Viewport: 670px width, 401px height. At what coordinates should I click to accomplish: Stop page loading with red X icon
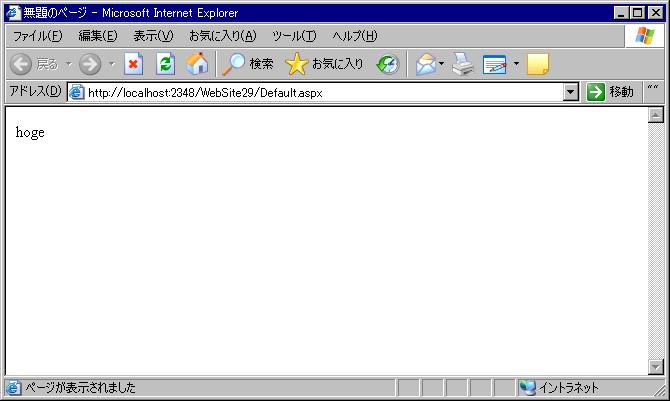pyautogui.click(x=133, y=64)
